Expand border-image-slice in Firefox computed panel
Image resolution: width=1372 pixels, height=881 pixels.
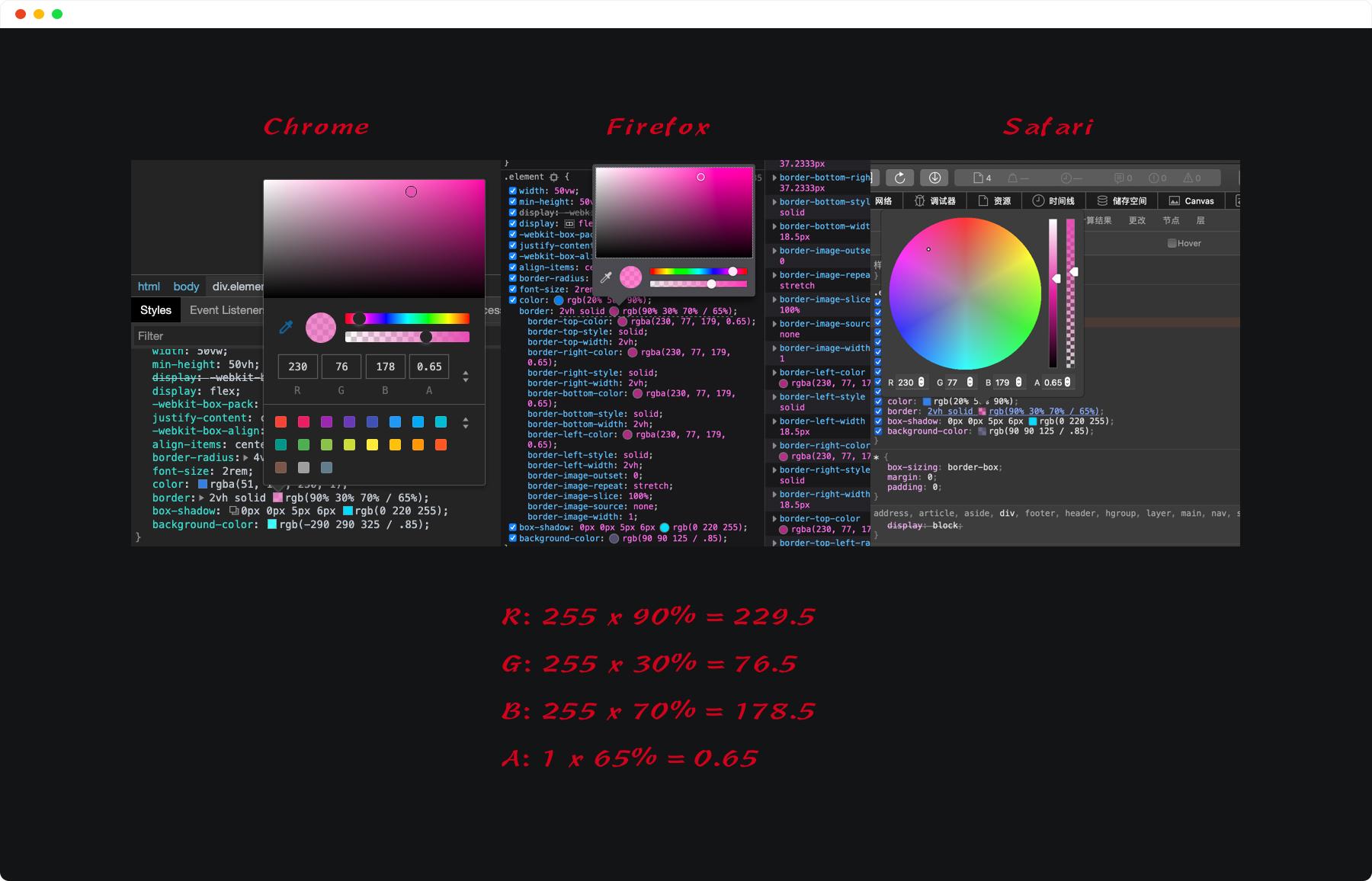[x=774, y=300]
